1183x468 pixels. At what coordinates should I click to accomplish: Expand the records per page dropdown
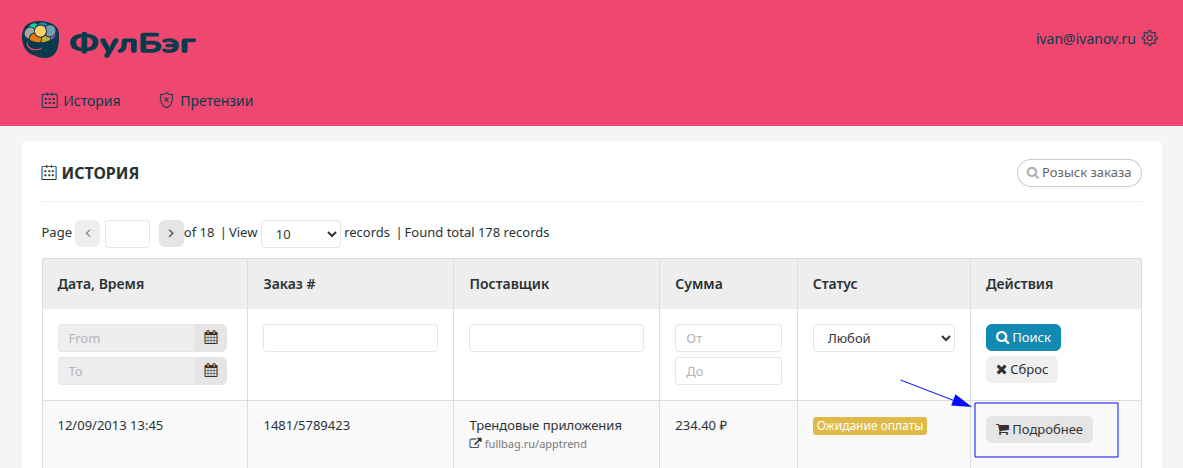[300, 234]
